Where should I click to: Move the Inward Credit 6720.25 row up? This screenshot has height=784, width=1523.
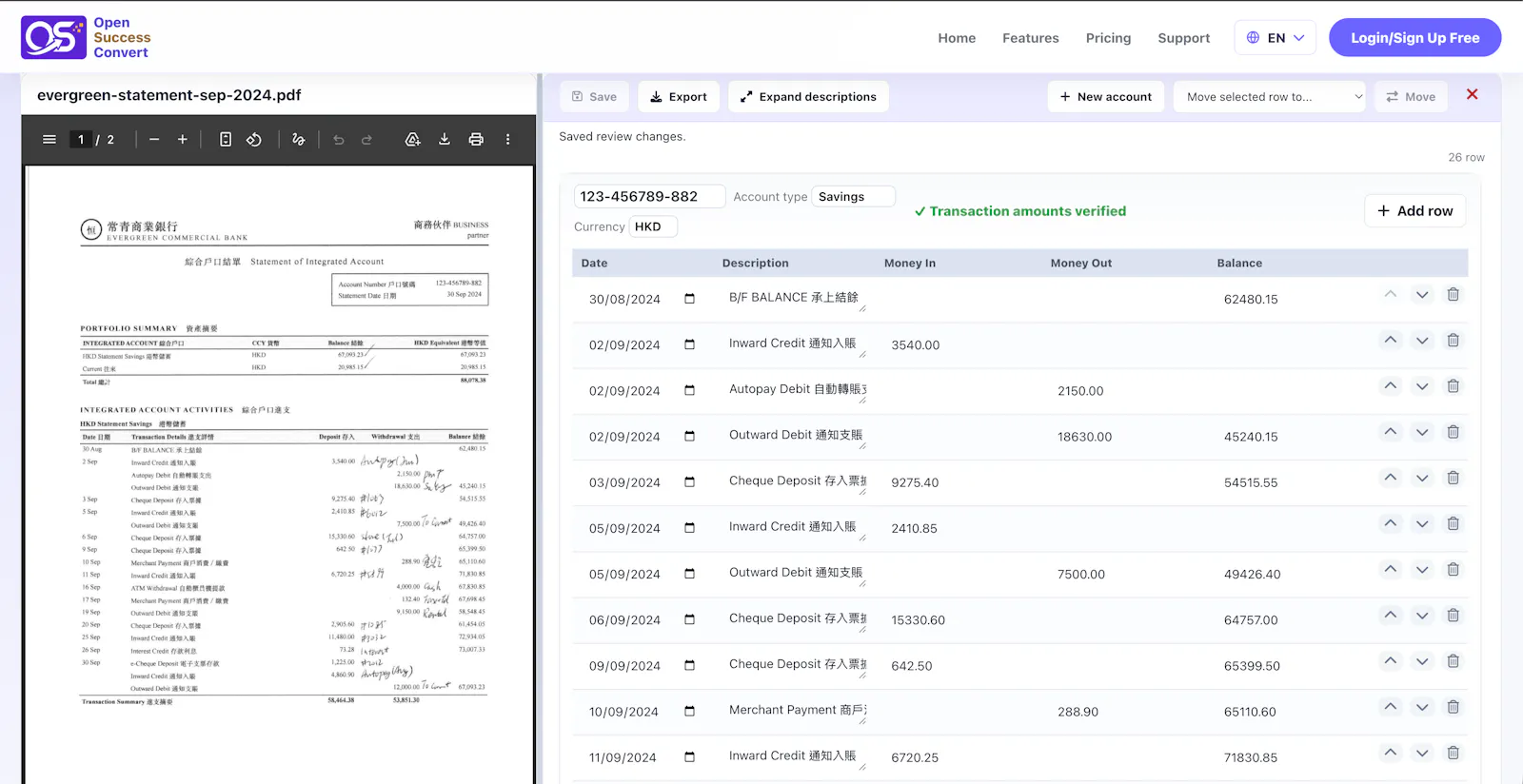pos(1391,753)
